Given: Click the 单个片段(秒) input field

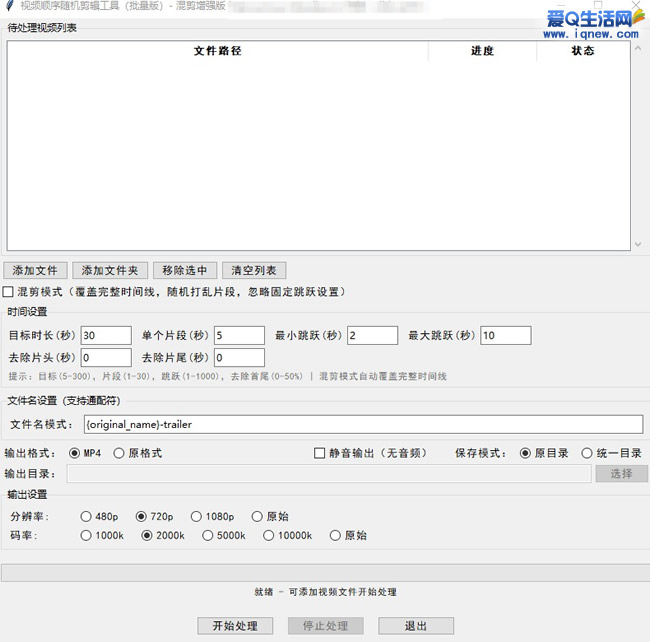Looking at the screenshot, I should click(239, 335).
